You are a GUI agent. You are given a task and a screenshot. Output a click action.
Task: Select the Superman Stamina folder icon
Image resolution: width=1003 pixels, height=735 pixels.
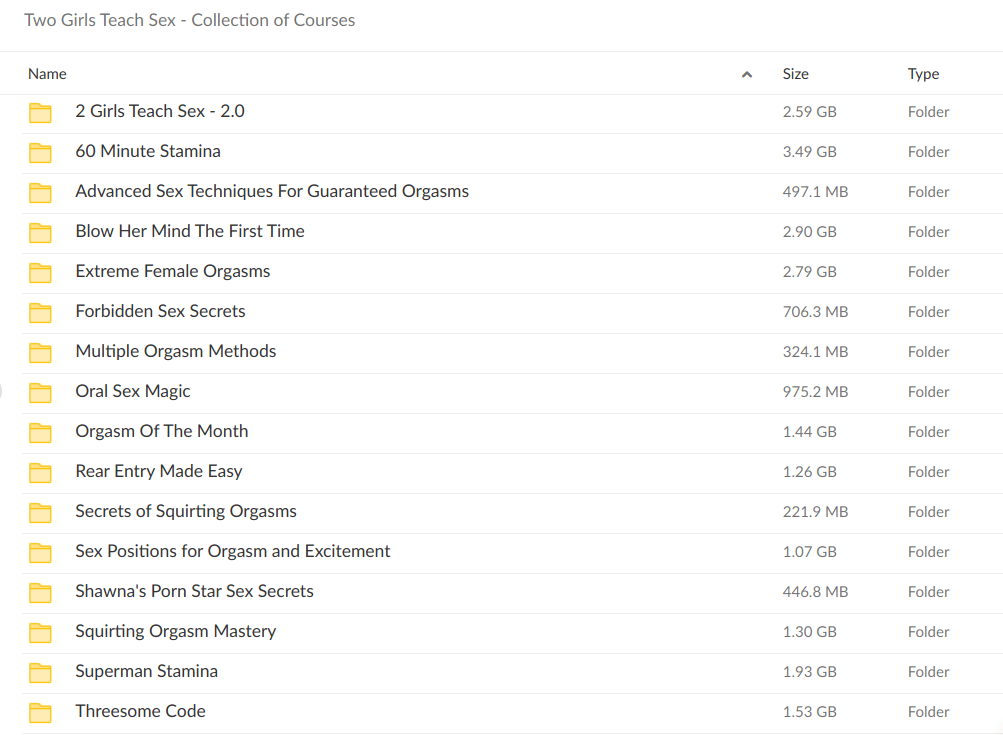tap(40, 672)
